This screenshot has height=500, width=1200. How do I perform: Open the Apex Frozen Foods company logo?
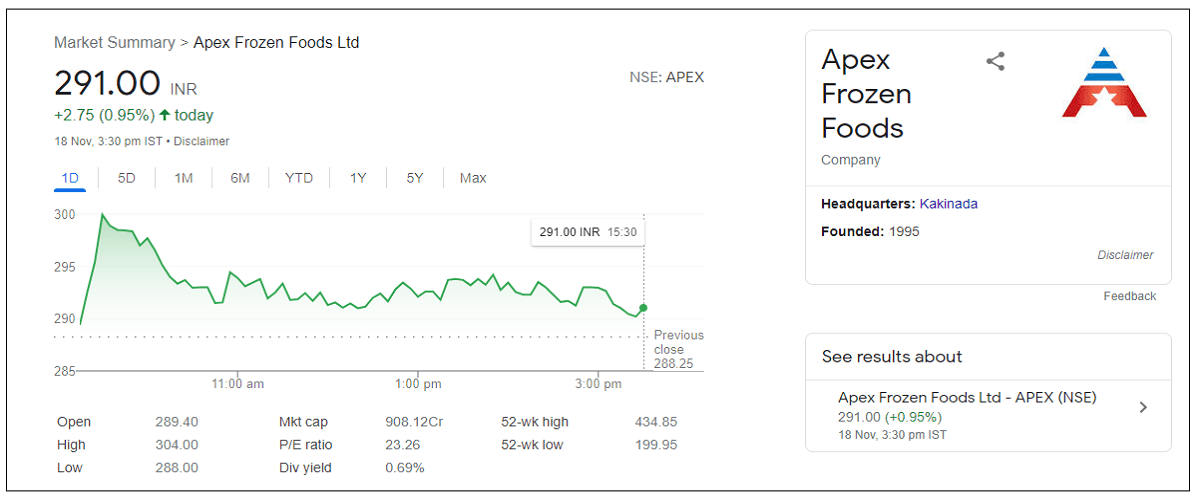pyautogui.click(x=1105, y=82)
